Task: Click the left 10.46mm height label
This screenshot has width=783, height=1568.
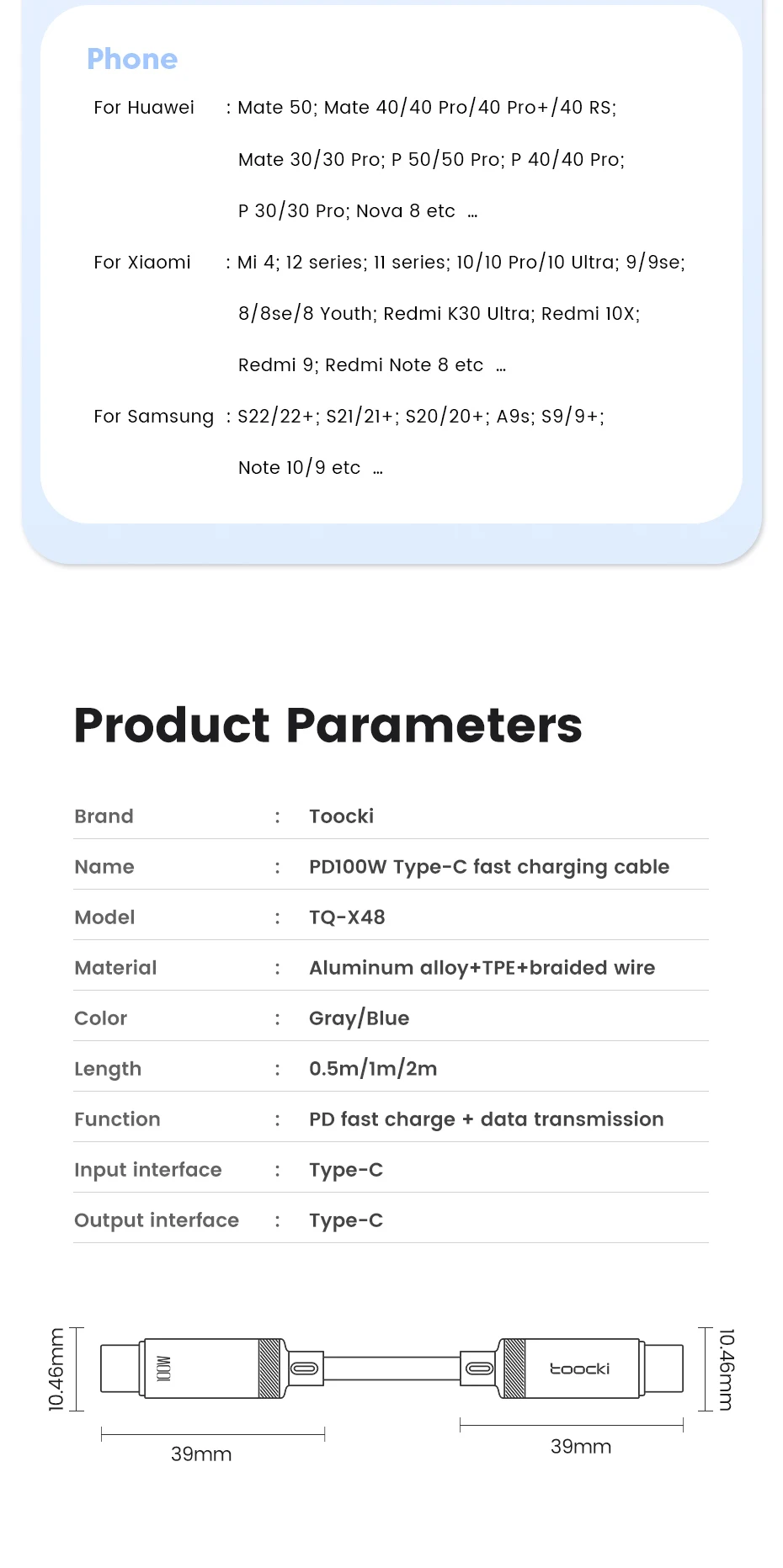Action: click(56, 1369)
